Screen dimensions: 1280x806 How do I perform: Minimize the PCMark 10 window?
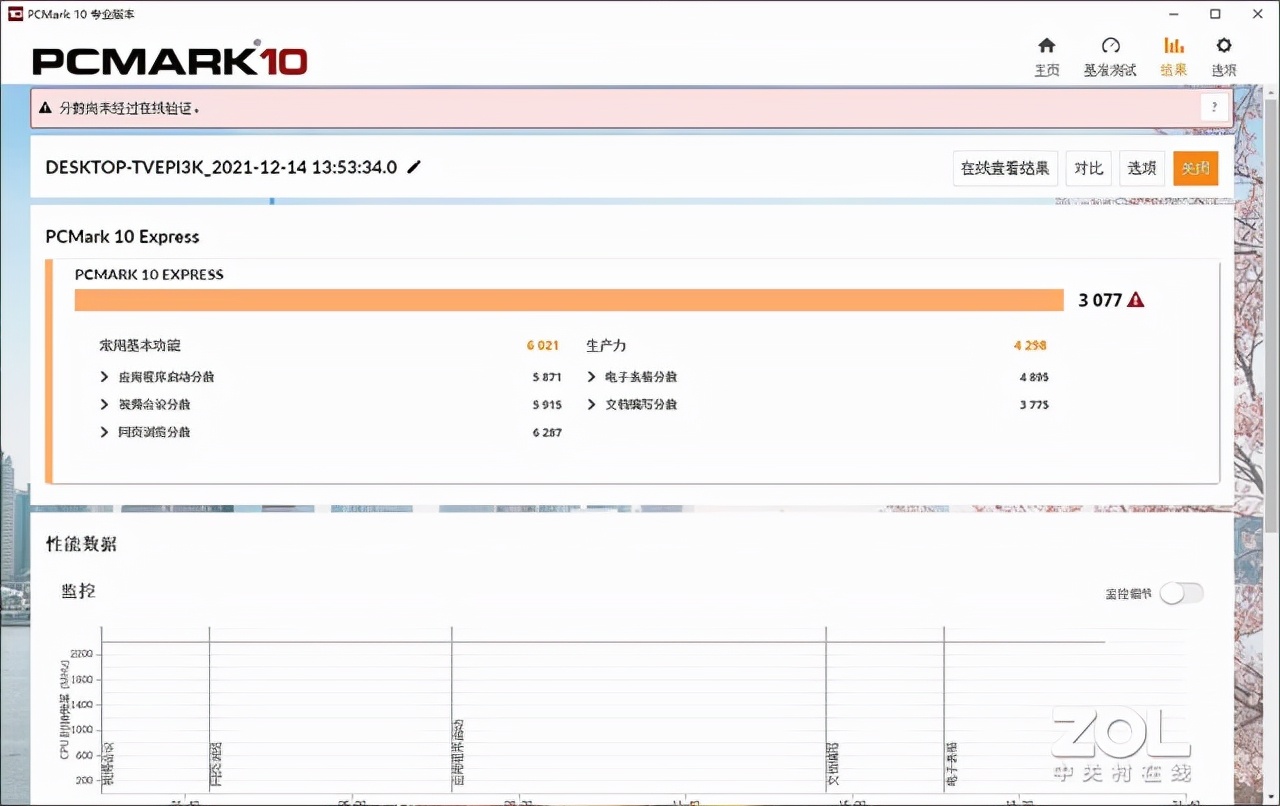click(x=1172, y=14)
